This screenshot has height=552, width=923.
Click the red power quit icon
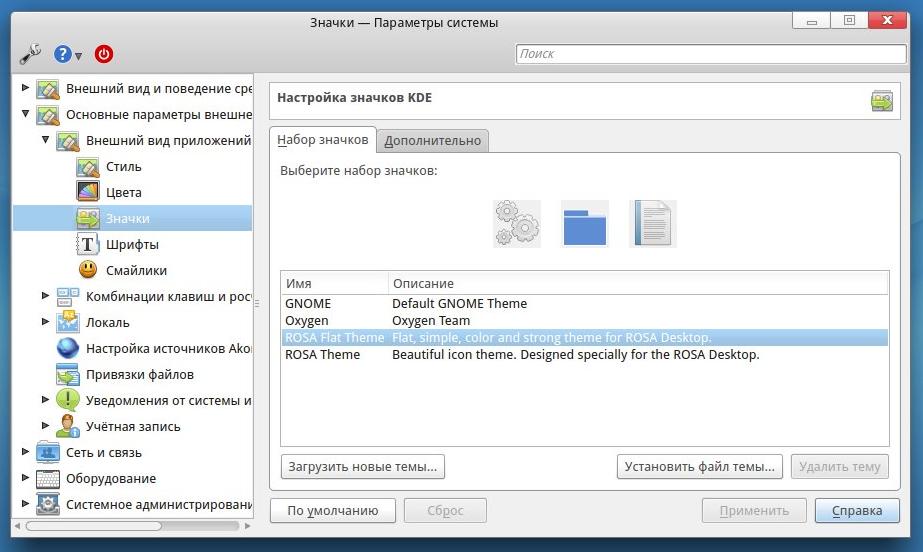click(104, 54)
